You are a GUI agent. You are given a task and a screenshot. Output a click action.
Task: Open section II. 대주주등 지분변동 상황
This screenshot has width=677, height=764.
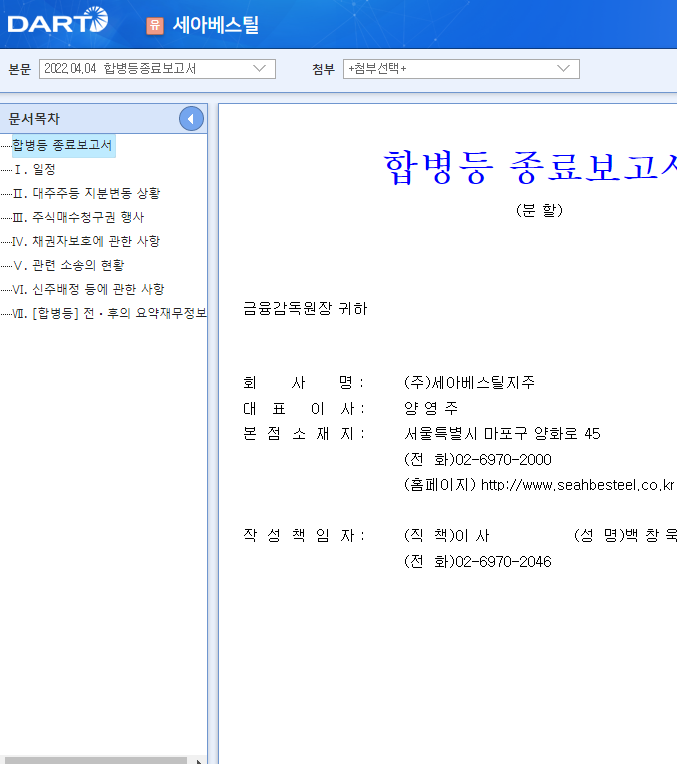[x=86, y=193]
